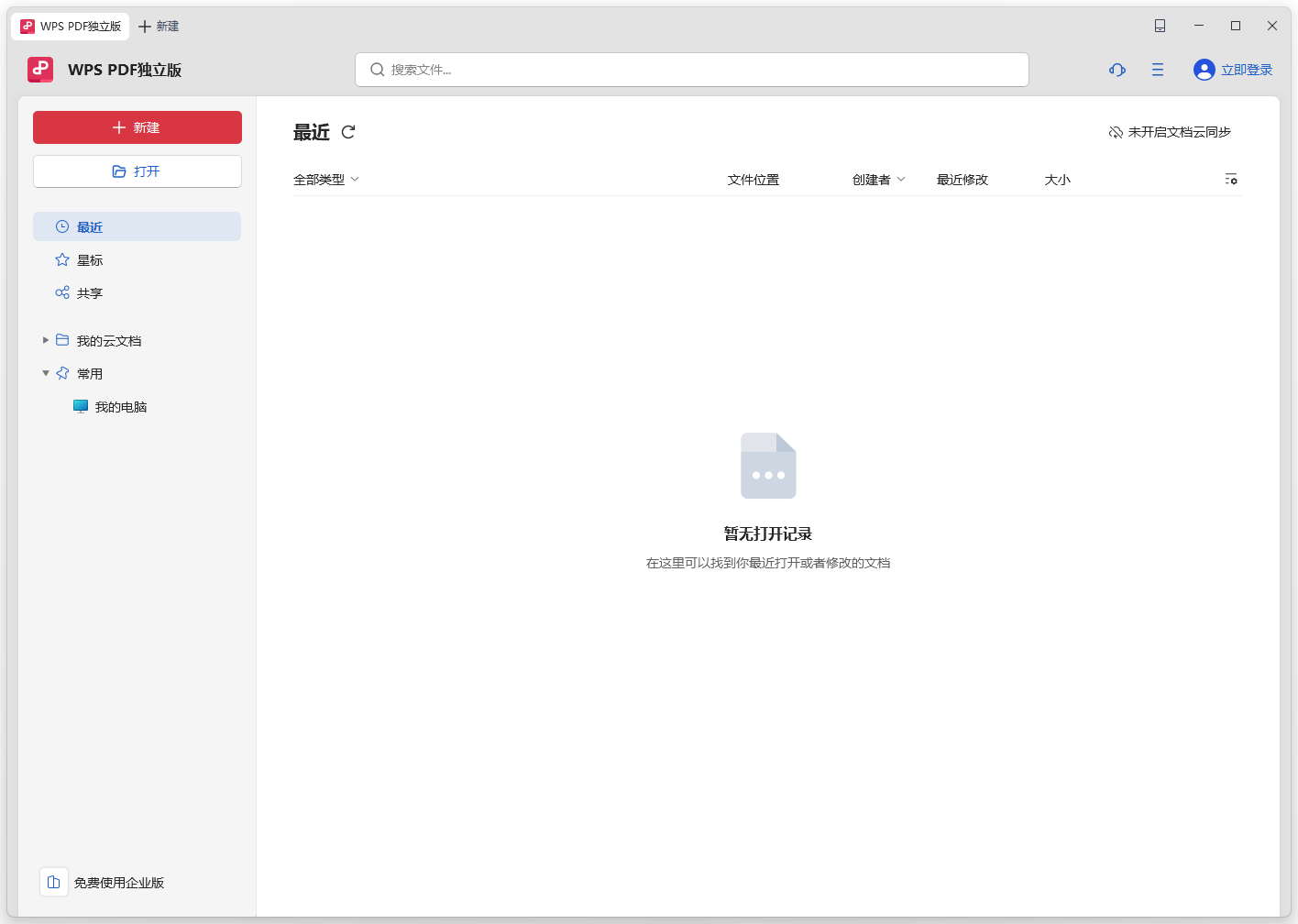
Task: Open the 全部类型 file type dropdown
Action: [325, 179]
